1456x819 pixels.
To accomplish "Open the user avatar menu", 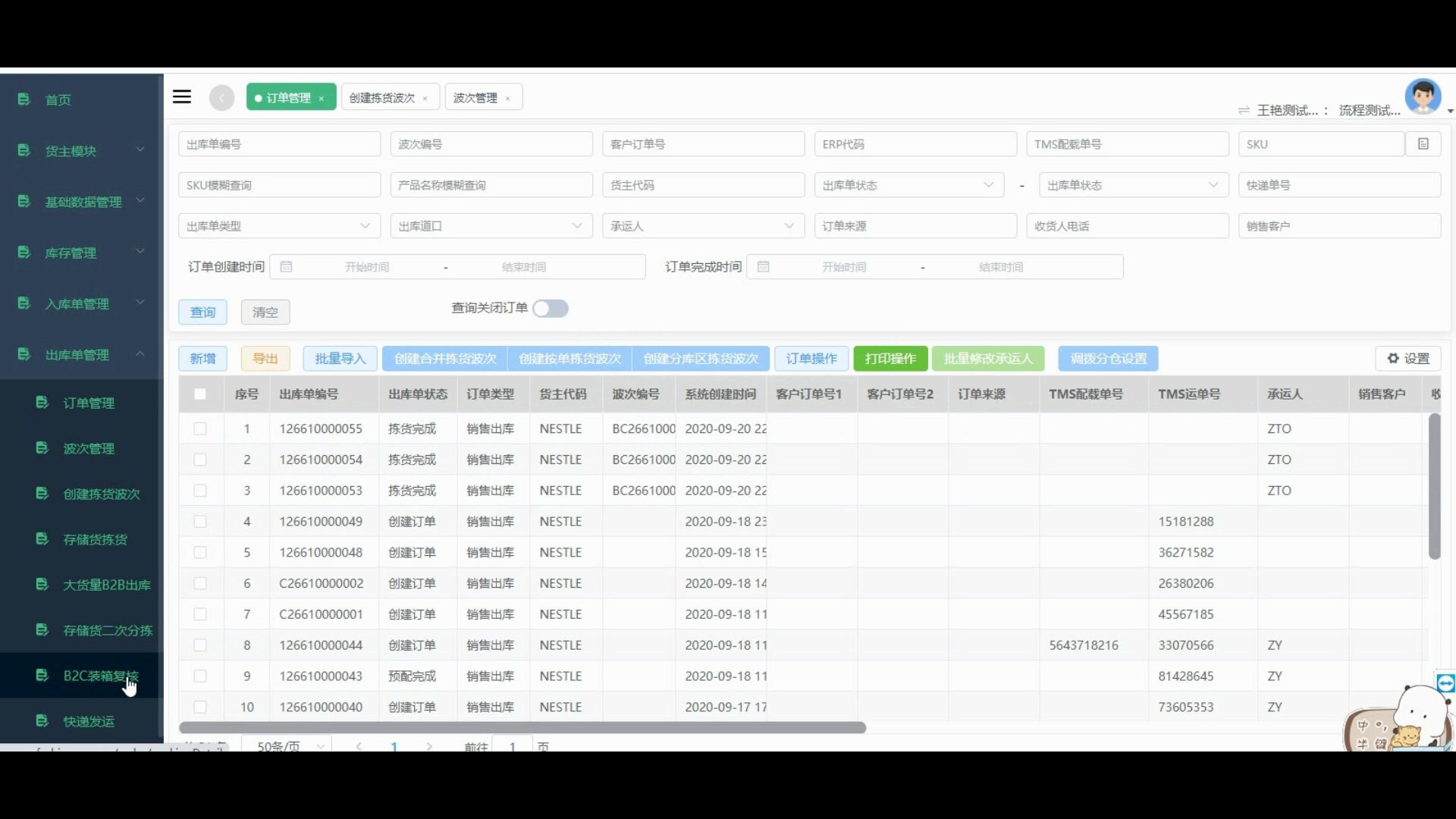I will point(1423,97).
